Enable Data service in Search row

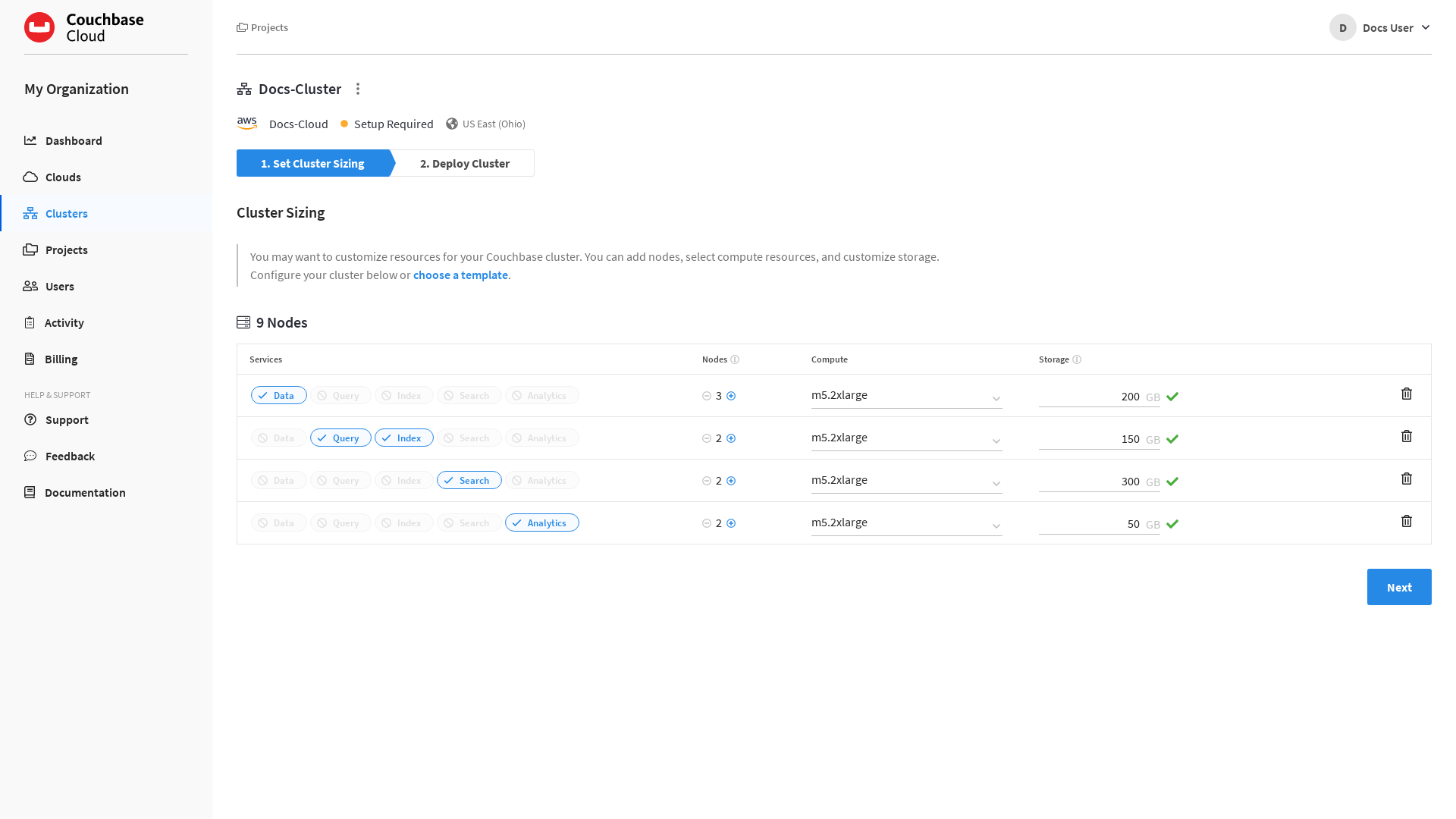279,480
